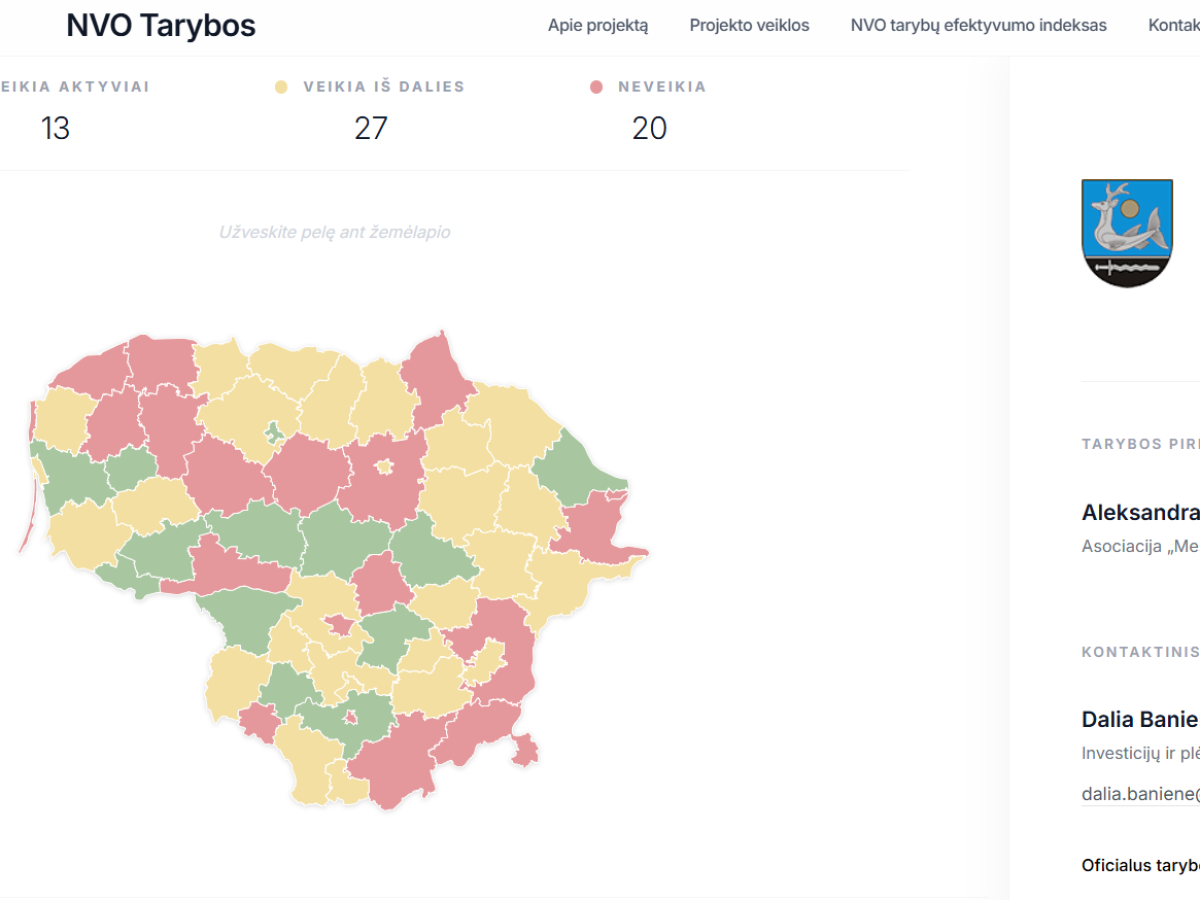Click the TARYBOS PIR section heading
This screenshot has height=900, width=1200.
(x=1141, y=444)
